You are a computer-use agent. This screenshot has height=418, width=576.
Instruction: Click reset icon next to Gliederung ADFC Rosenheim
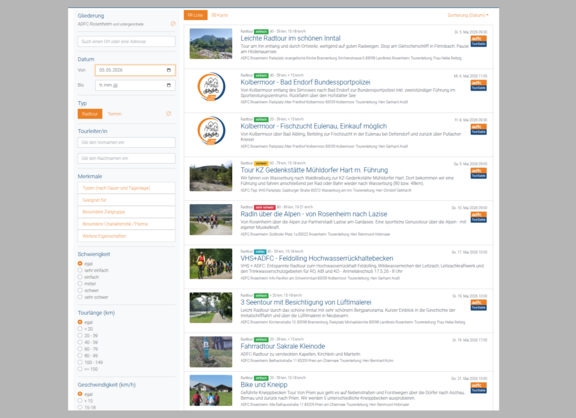coord(173,24)
